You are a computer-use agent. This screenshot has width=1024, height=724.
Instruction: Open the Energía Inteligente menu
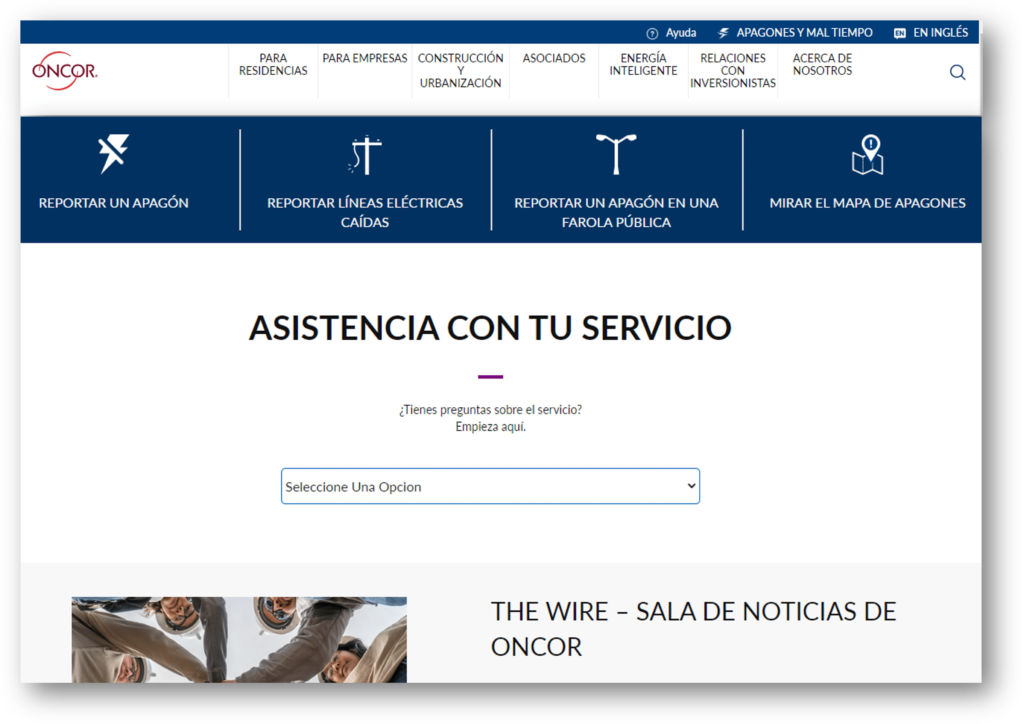point(643,65)
